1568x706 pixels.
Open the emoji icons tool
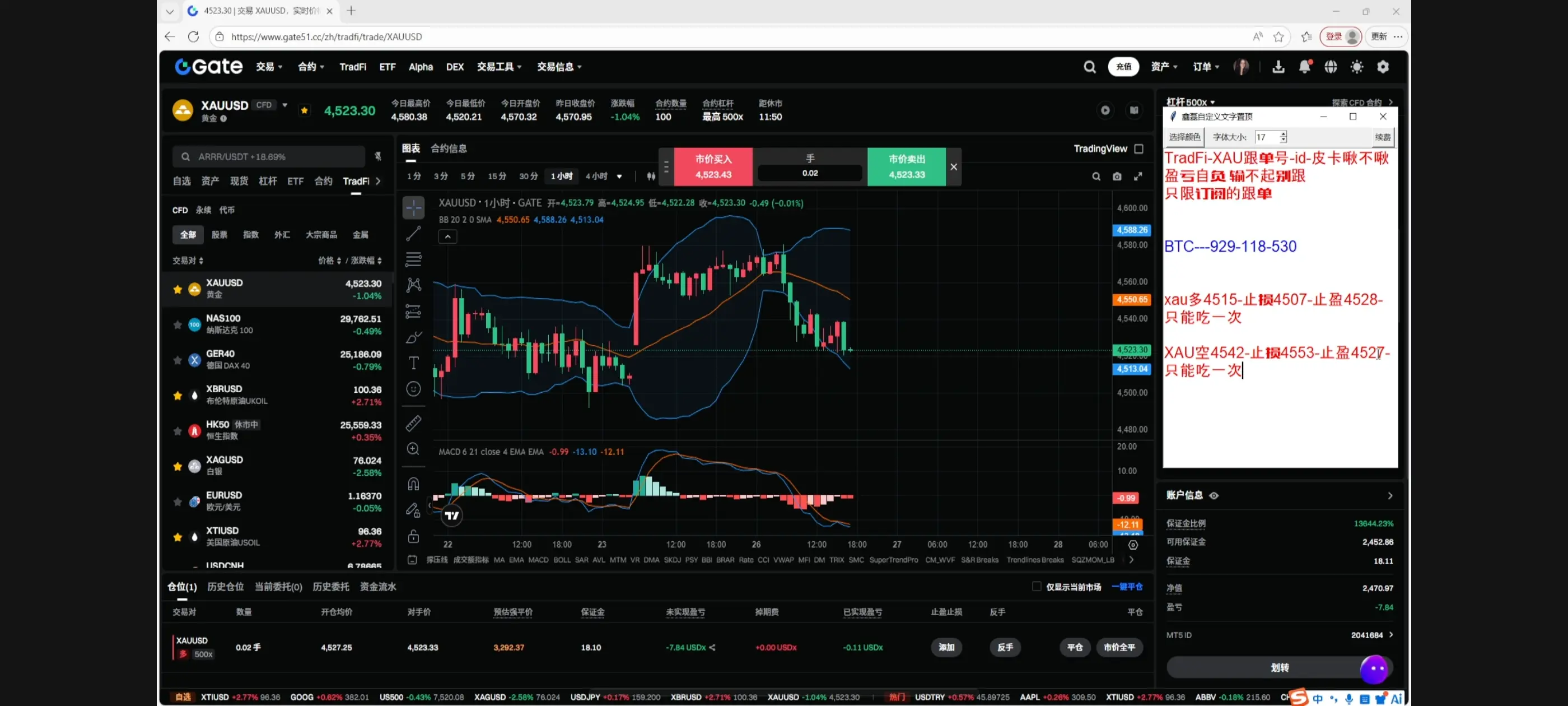413,389
